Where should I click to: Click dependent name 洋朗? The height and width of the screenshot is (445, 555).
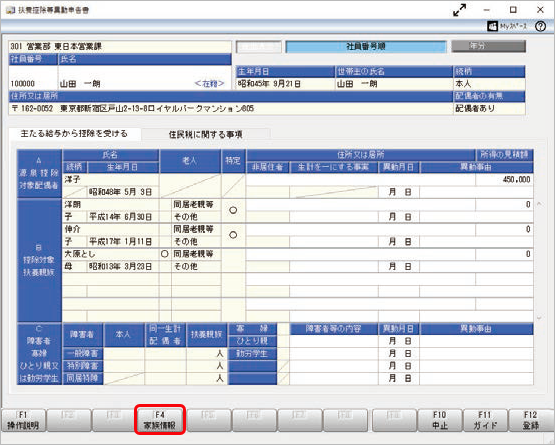(x=110, y=204)
